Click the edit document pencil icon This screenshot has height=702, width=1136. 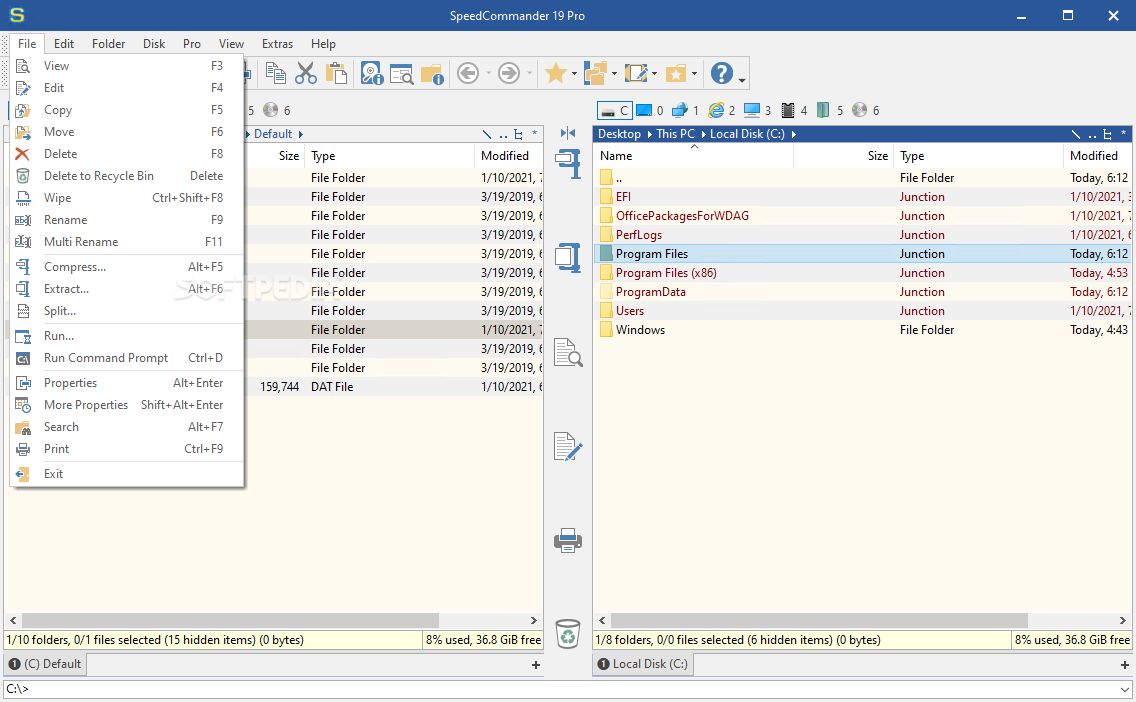(x=568, y=446)
